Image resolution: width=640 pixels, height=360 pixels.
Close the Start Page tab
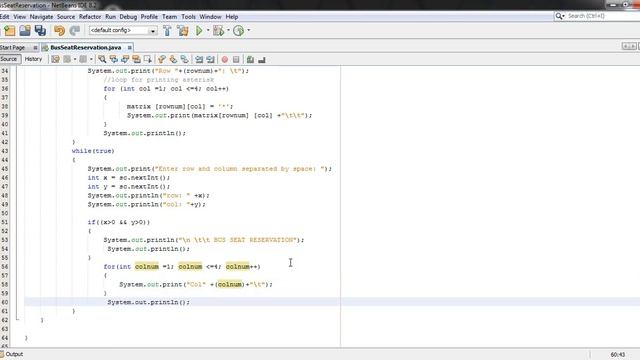[x=36, y=48]
